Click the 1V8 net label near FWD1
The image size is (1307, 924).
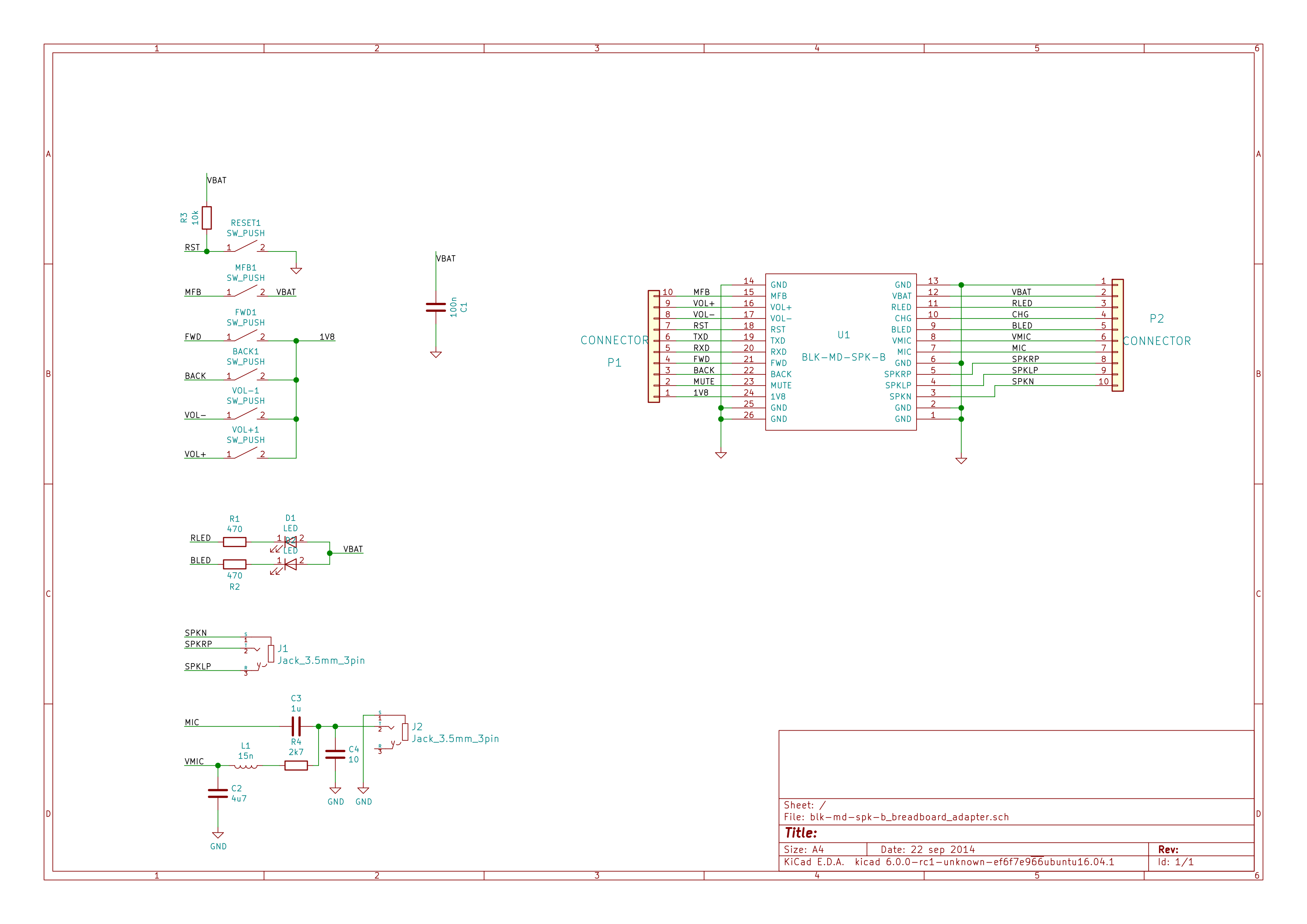coord(327,336)
